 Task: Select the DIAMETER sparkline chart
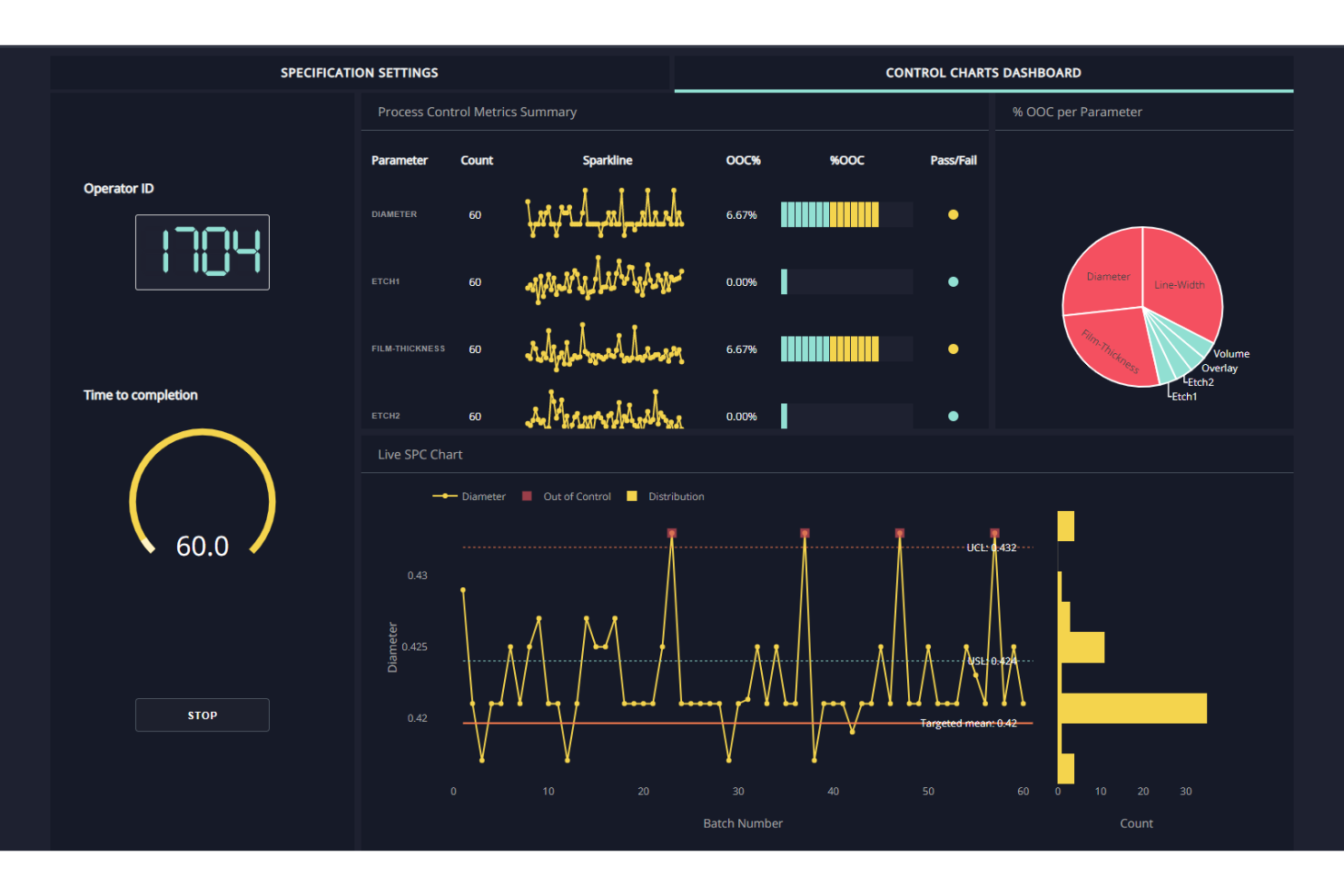tap(605, 211)
